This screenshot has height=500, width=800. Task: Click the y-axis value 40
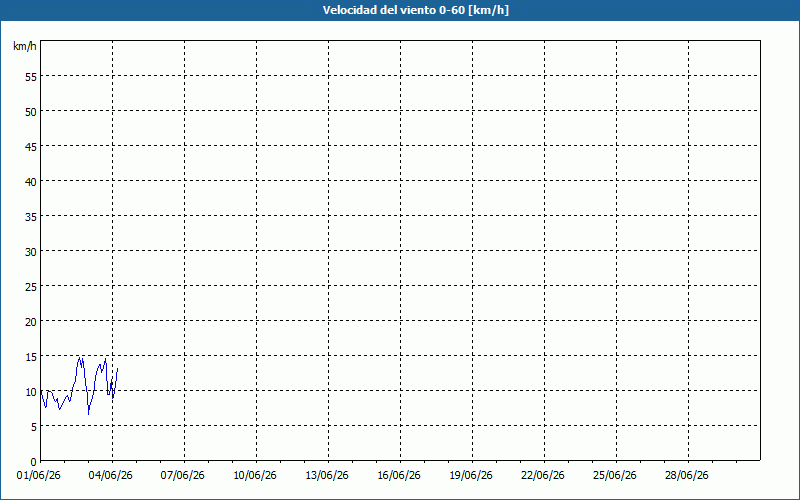tap(31, 182)
